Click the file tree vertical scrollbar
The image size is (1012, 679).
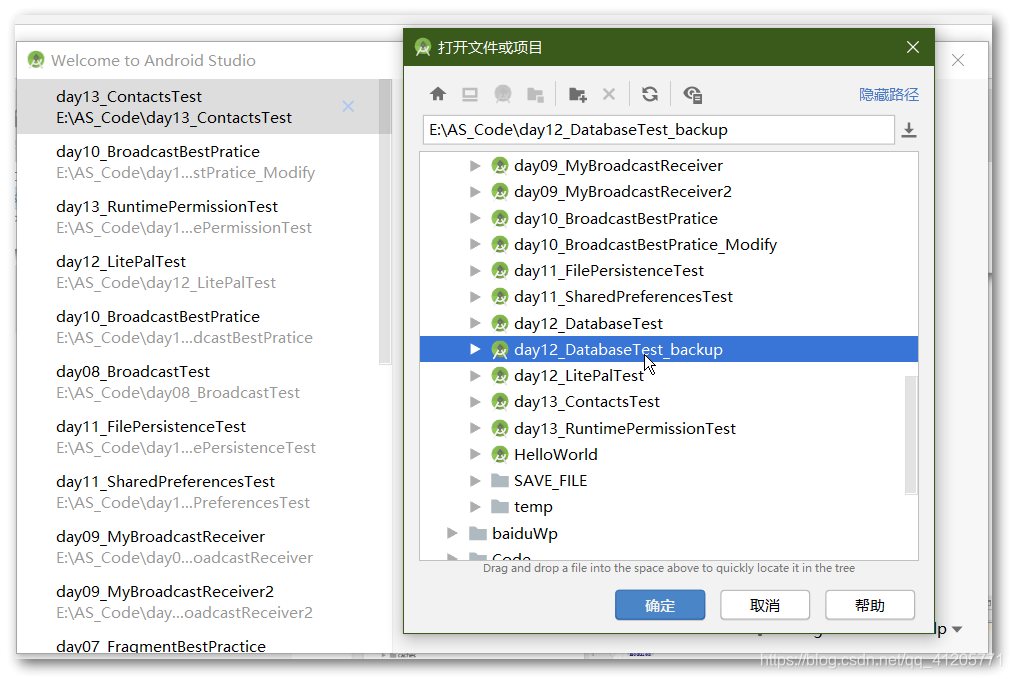[911, 435]
